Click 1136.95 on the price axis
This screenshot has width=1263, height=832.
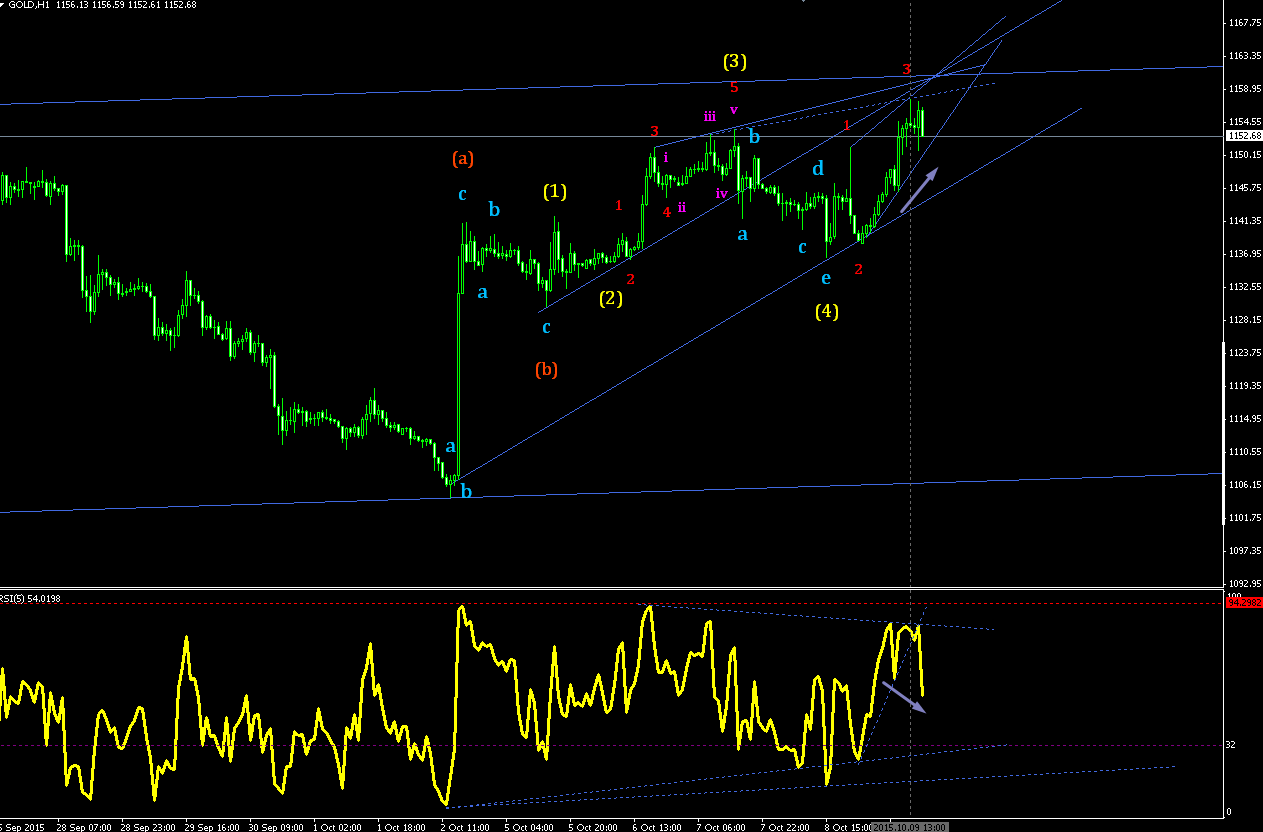[1246, 253]
